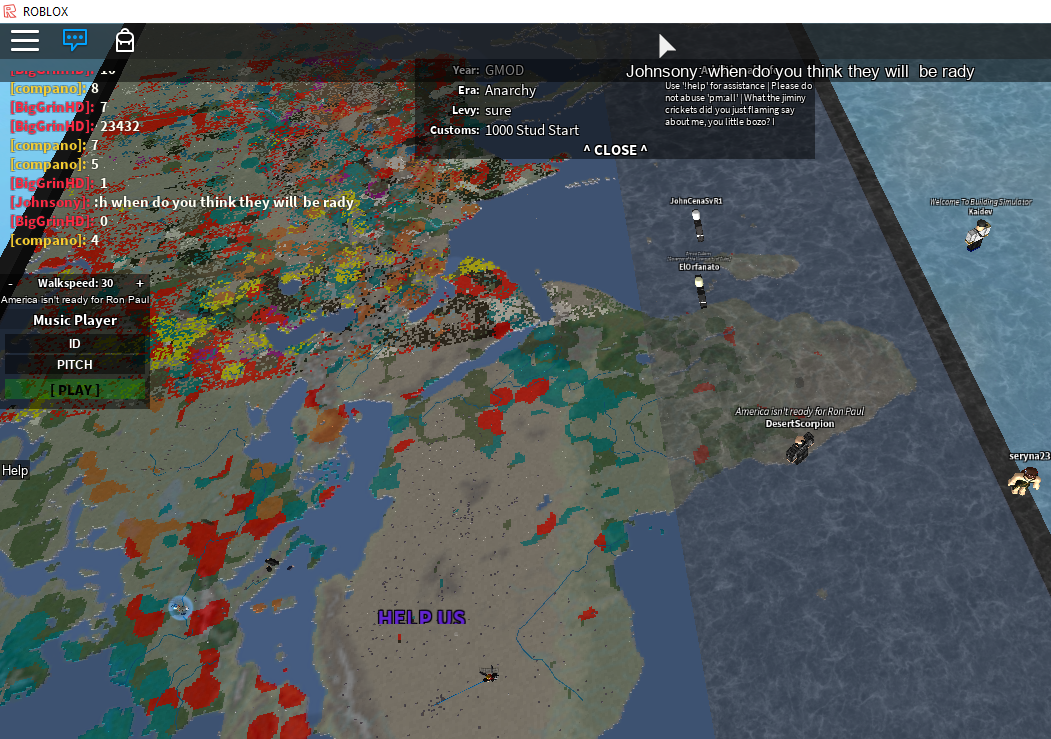
Task: Click 'America isn't ready for Ron Paul' under Walkspeed
Action: tap(75, 299)
